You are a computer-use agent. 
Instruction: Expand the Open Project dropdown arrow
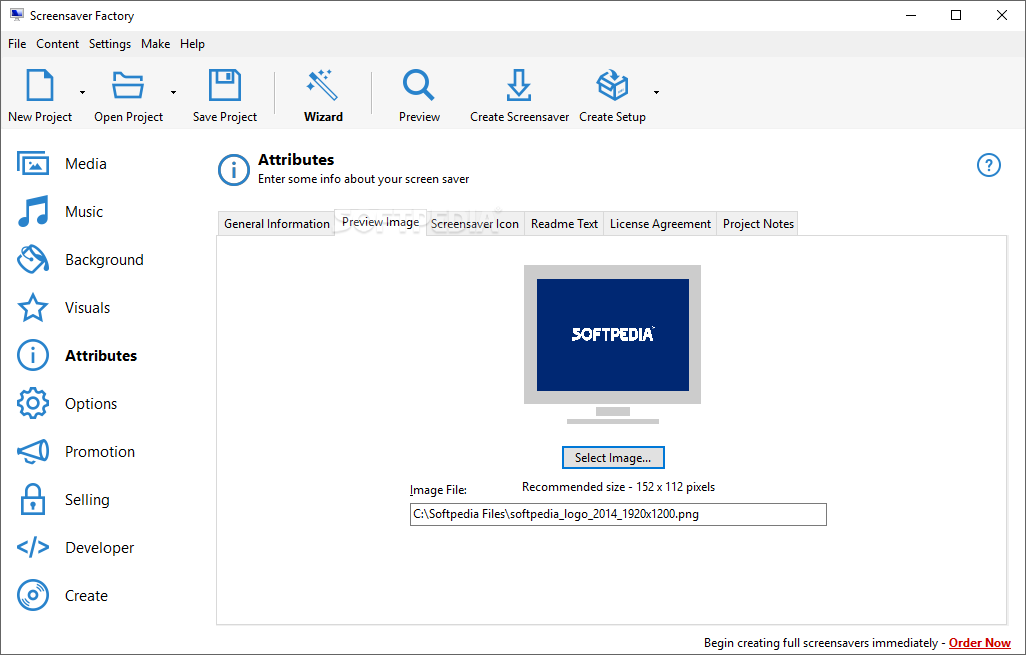coord(173,92)
